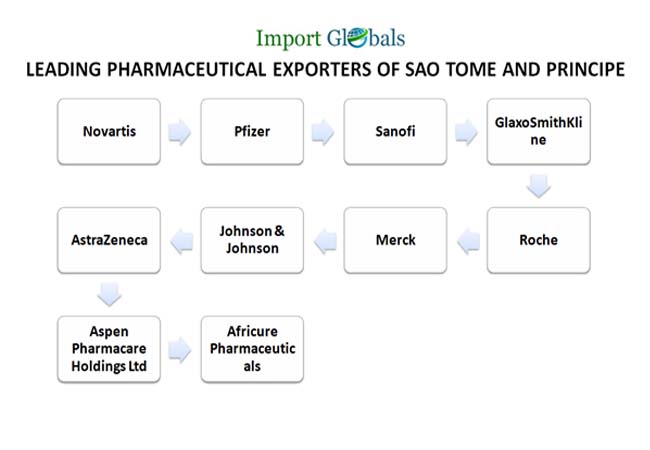Image resolution: width=650 pixels, height=450 pixels.
Task: Select the Pfizer box
Action: (x=251, y=132)
